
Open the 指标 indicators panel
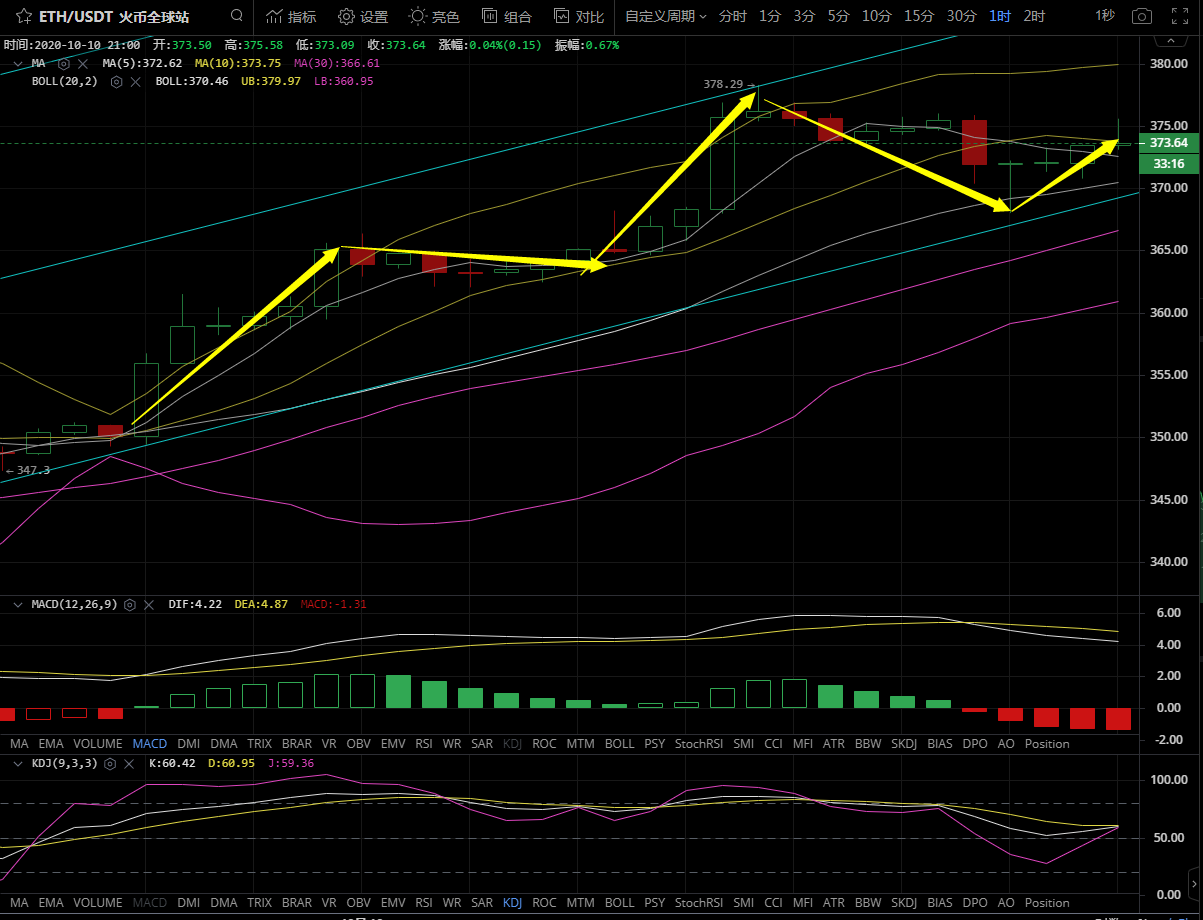click(x=291, y=16)
